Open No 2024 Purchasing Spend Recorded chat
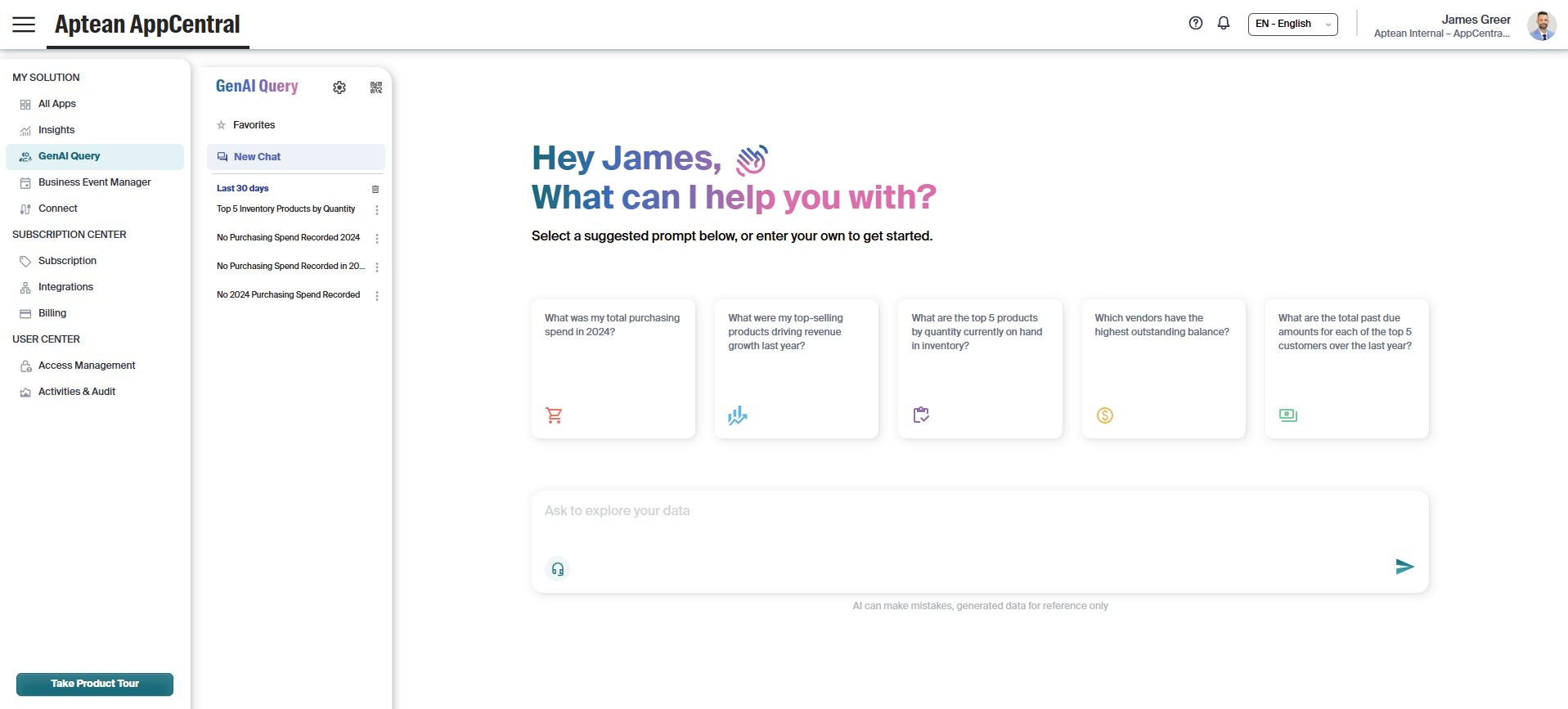The image size is (1568, 709). click(x=288, y=295)
